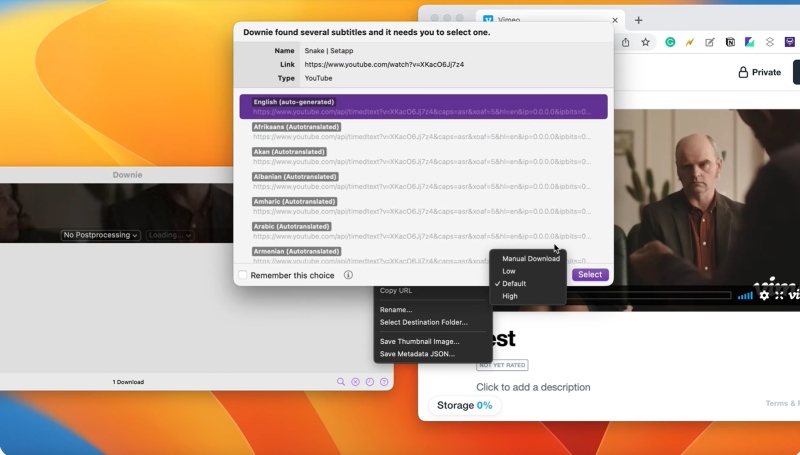
Task: Click the info icon beside Remember this choice
Action: tap(348, 275)
